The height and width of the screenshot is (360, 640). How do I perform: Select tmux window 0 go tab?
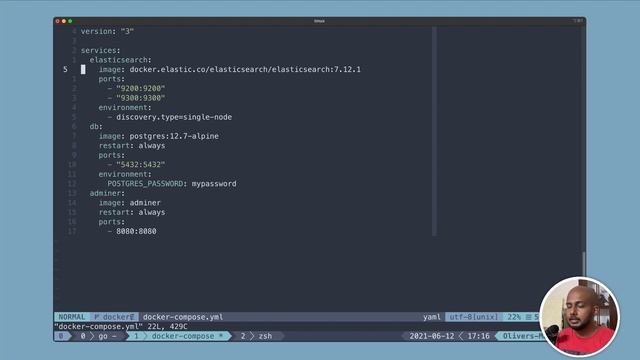coord(98,336)
